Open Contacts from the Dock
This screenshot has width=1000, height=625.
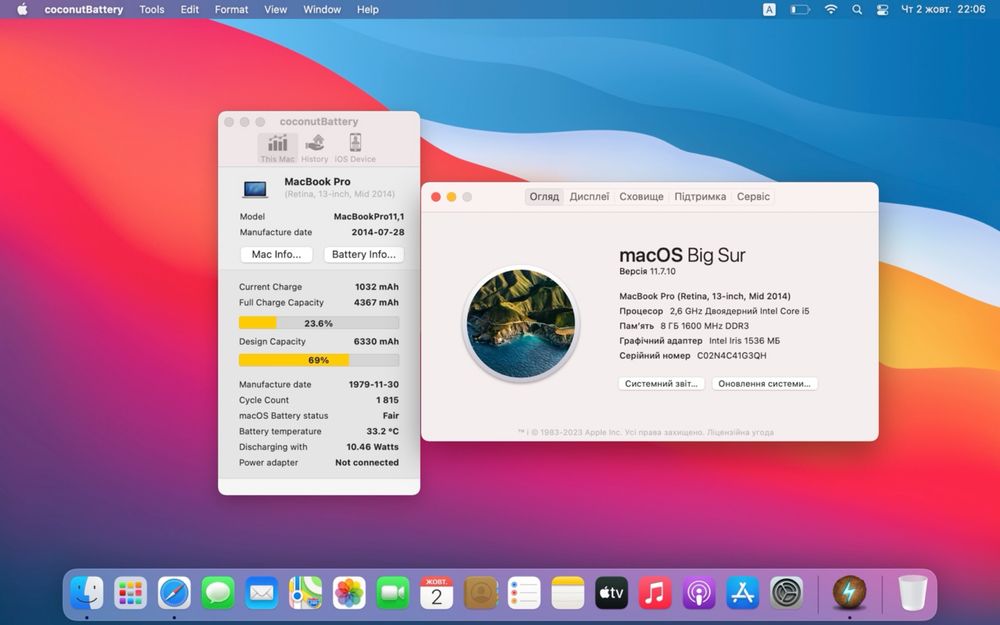pyautogui.click(x=481, y=593)
